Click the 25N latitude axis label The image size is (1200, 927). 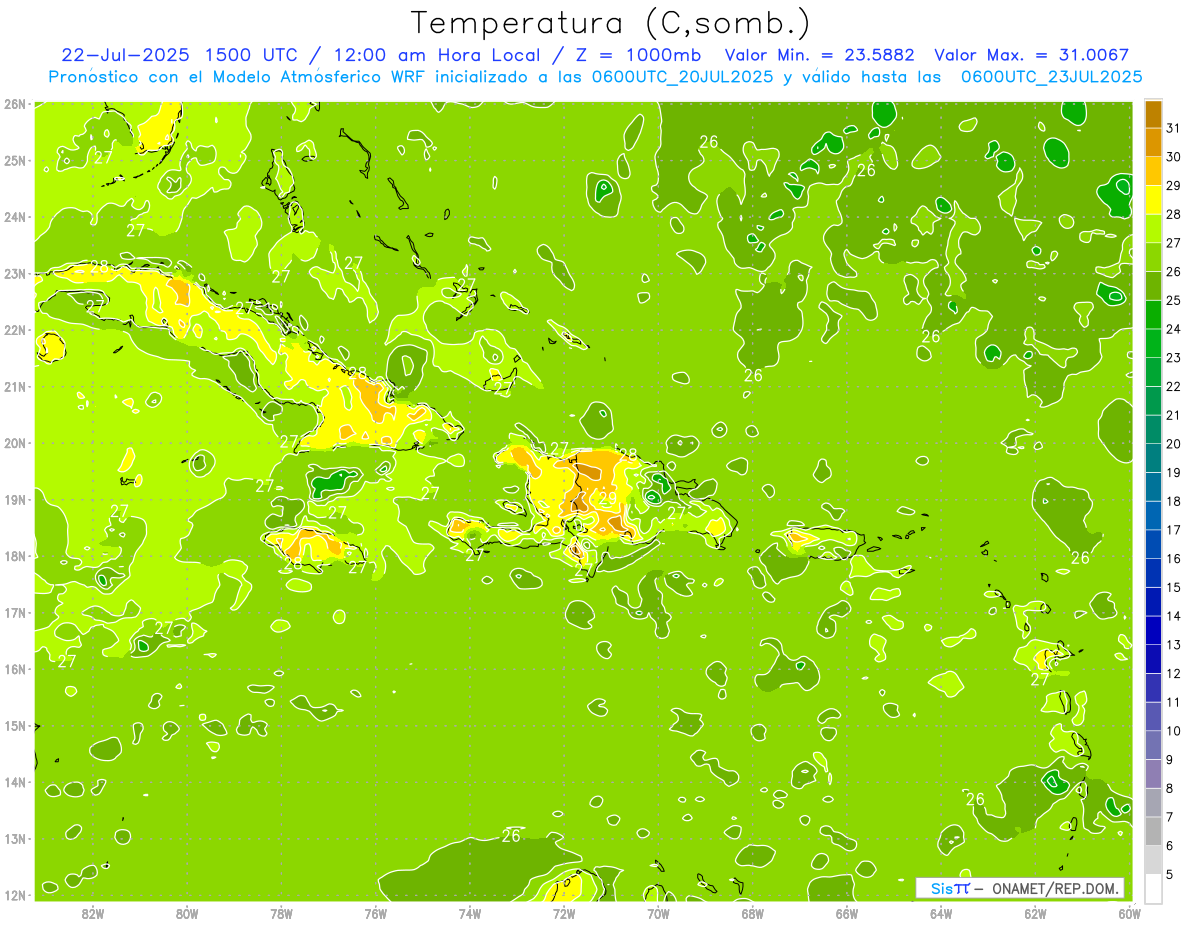point(15,160)
